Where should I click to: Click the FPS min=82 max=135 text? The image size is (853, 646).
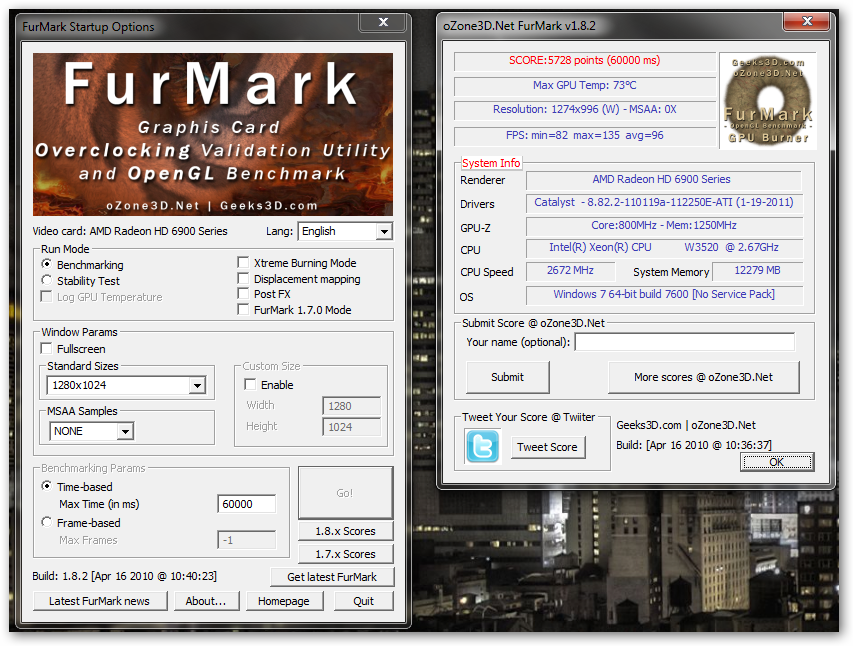584,135
